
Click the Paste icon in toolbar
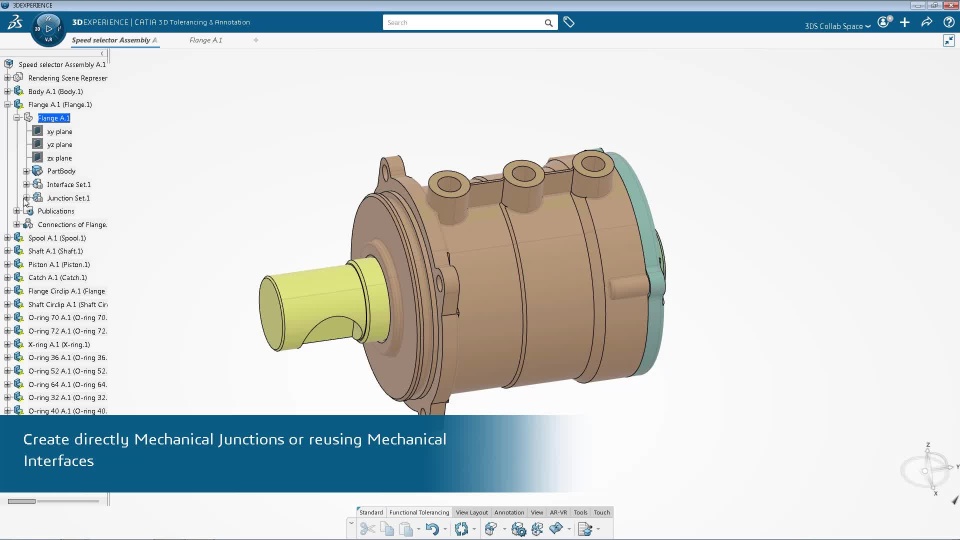point(405,528)
